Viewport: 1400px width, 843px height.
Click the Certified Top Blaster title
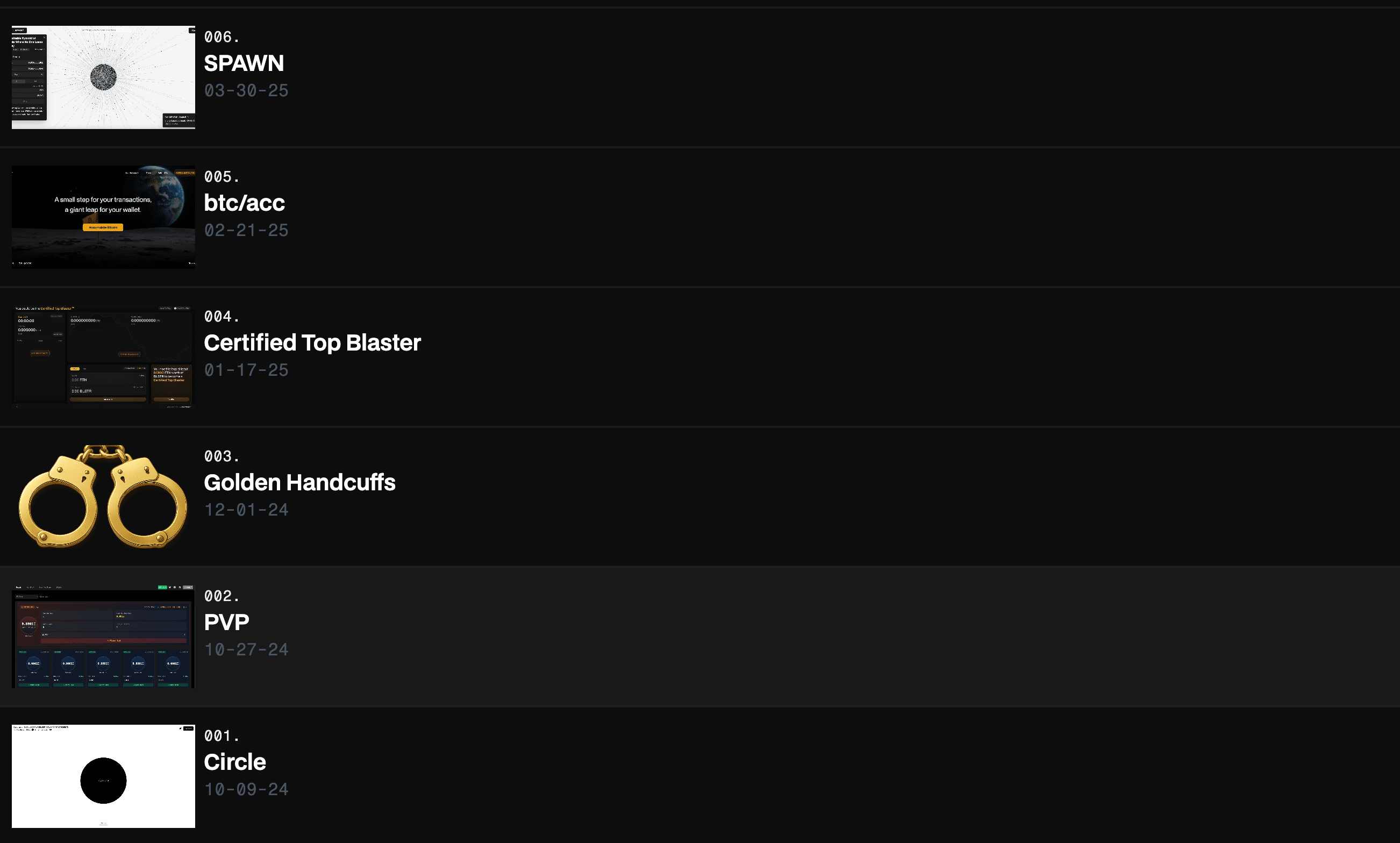coord(312,342)
